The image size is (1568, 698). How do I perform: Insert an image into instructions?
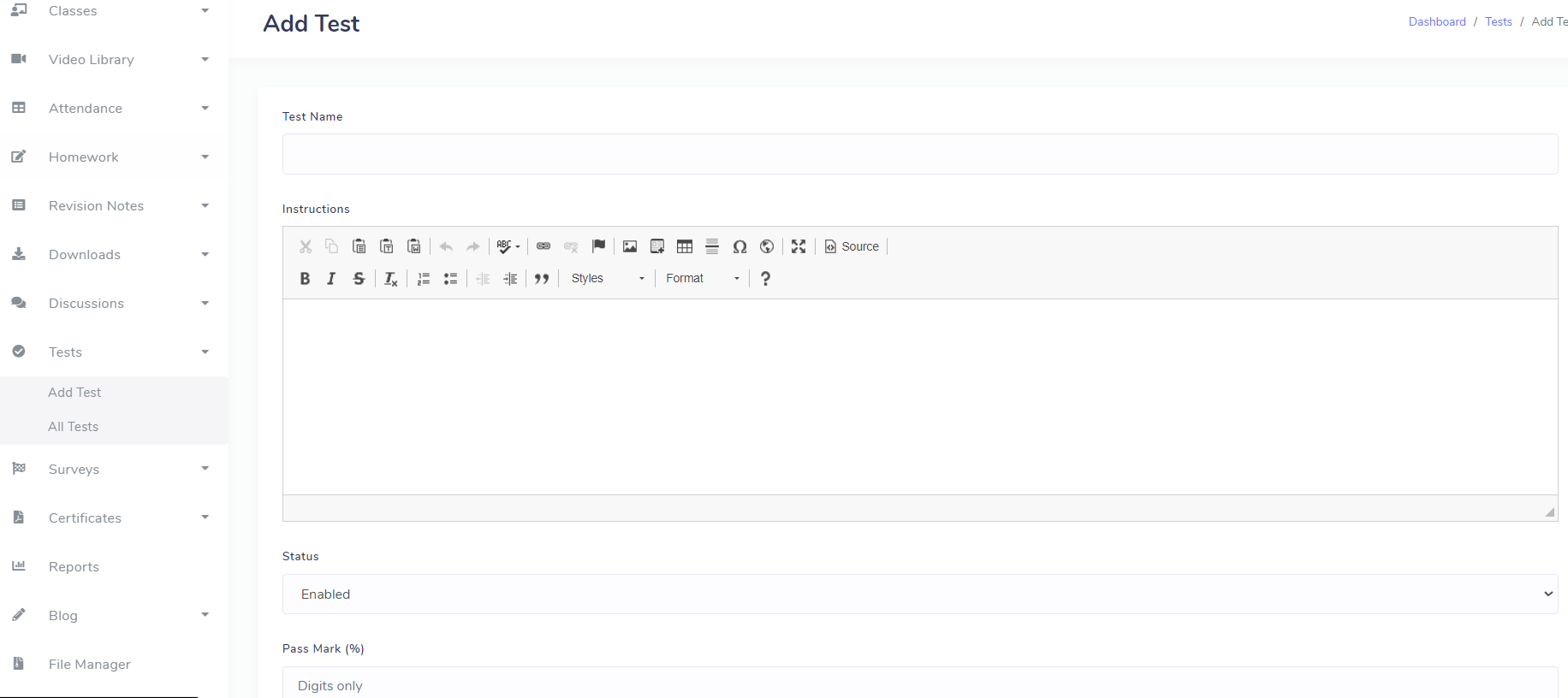(x=630, y=246)
